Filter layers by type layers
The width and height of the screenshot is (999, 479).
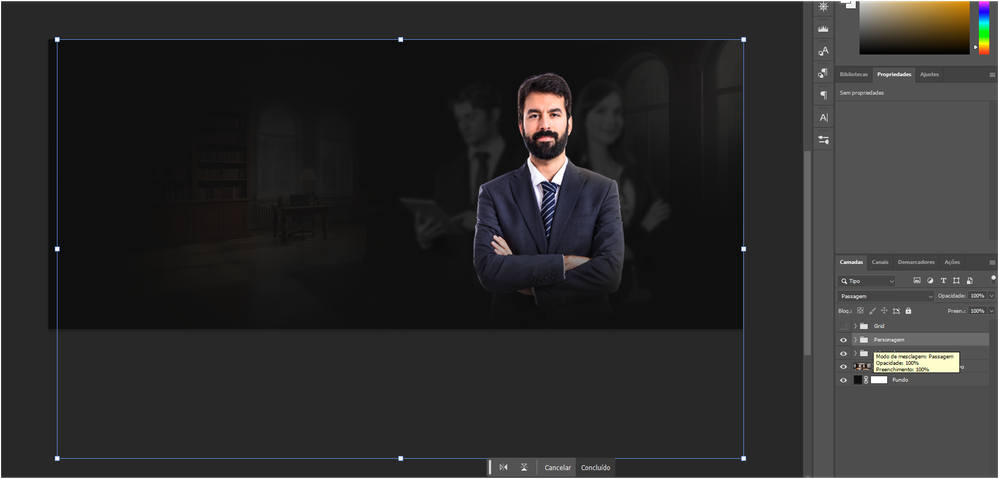[944, 280]
